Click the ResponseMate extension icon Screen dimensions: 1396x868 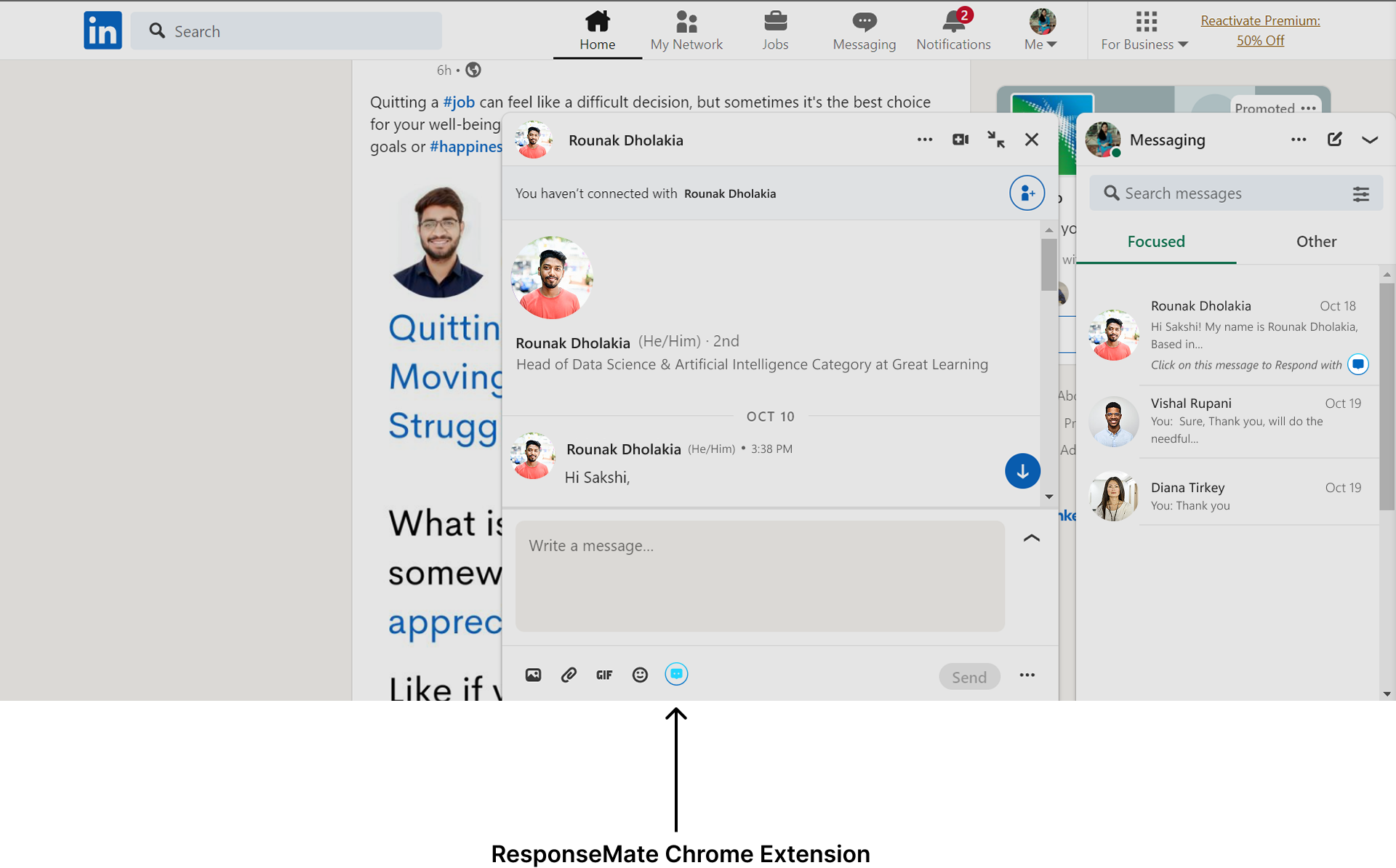676,675
